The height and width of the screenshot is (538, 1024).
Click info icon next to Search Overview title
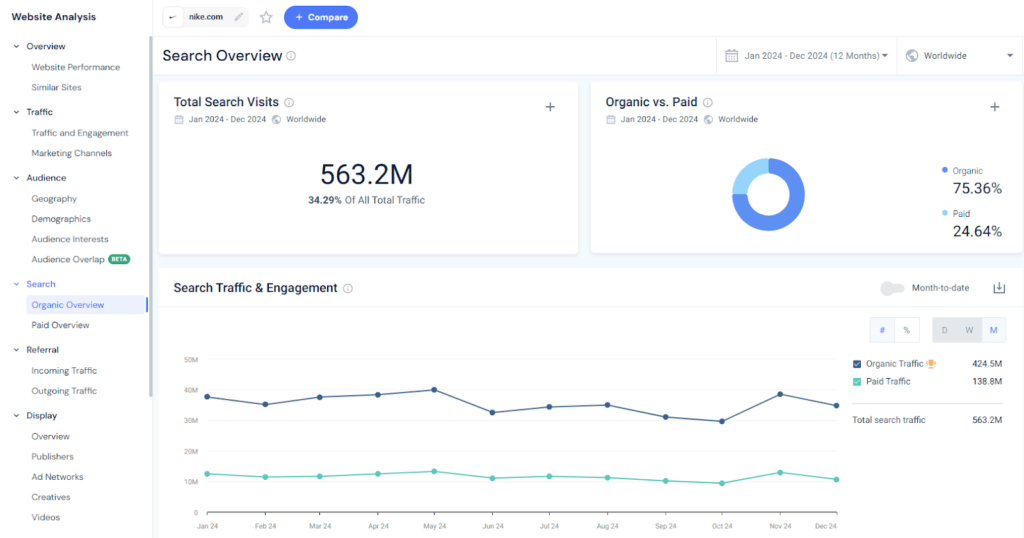(291, 56)
